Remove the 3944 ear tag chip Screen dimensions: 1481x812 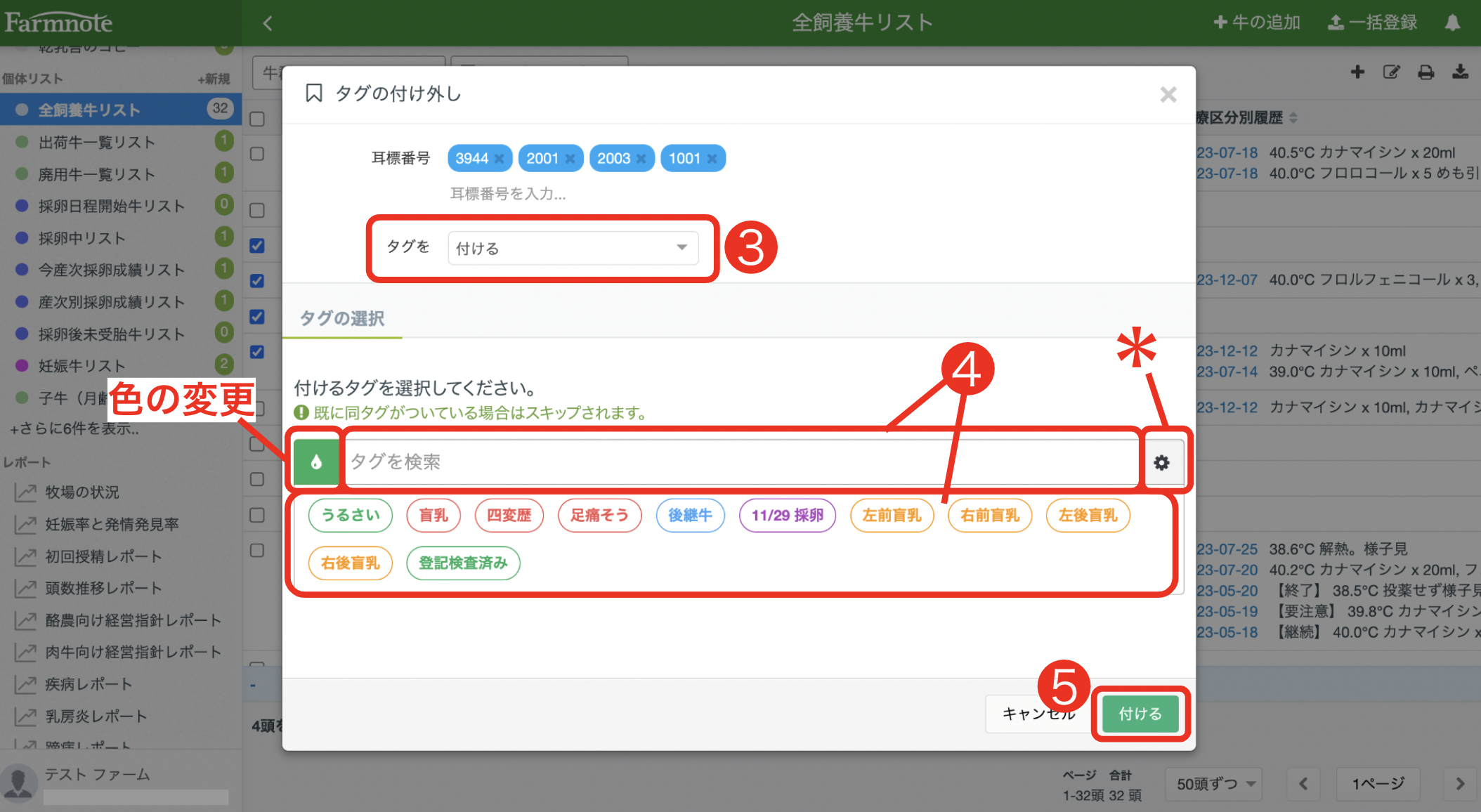point(500,158)
